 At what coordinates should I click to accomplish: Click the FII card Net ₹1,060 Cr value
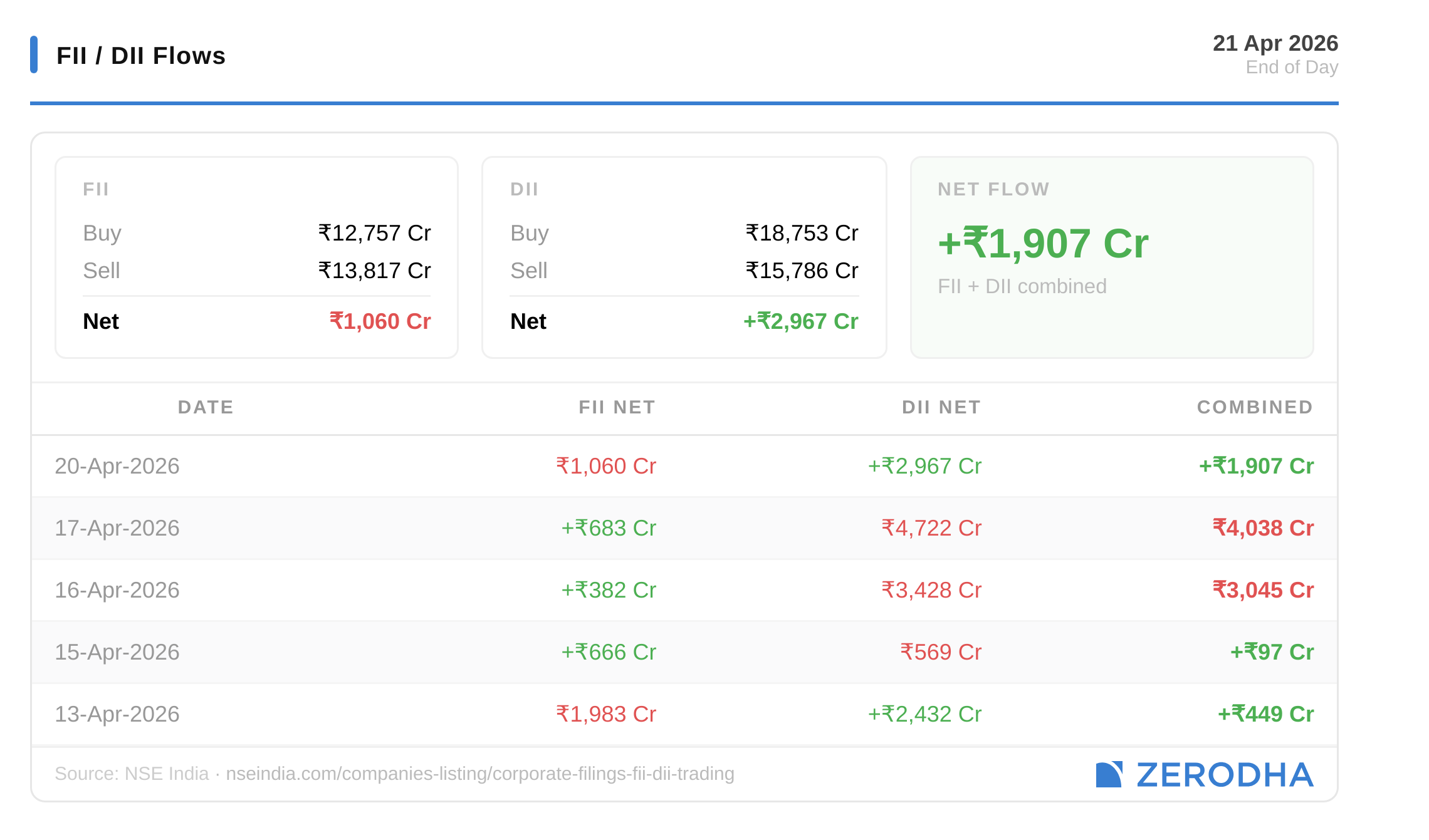[380, 321]
